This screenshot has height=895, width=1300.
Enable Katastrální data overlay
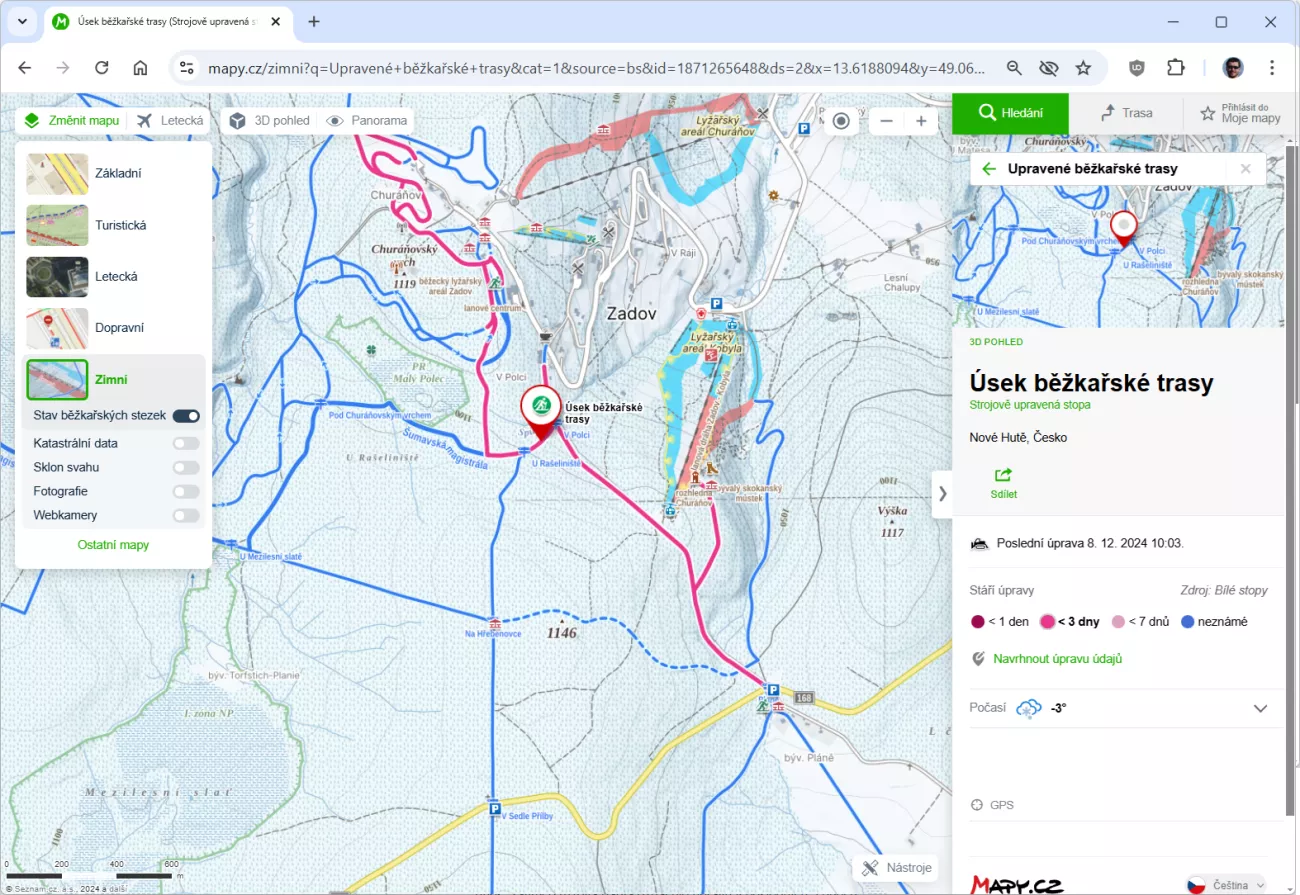186,443
